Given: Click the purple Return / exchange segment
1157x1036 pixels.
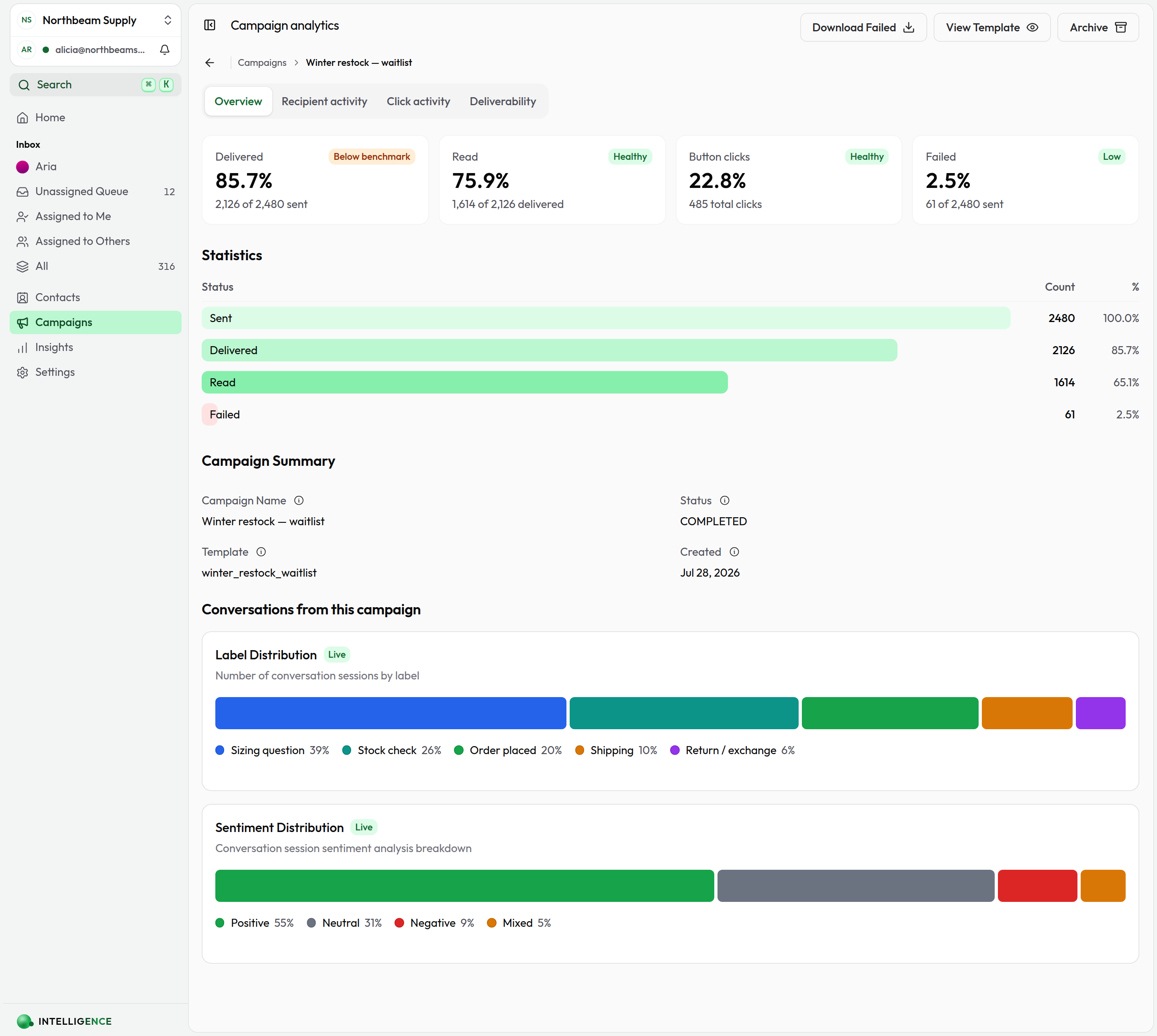Looking at the screenshot, I should pos(1101,713).
